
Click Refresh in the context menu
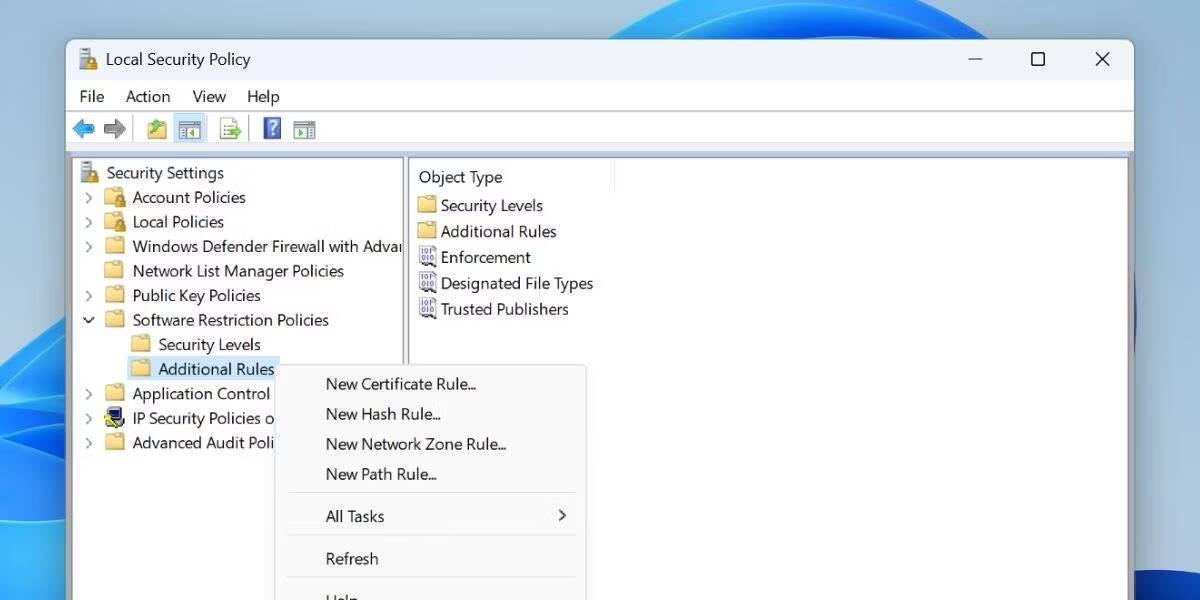click(x=351, y=558)
